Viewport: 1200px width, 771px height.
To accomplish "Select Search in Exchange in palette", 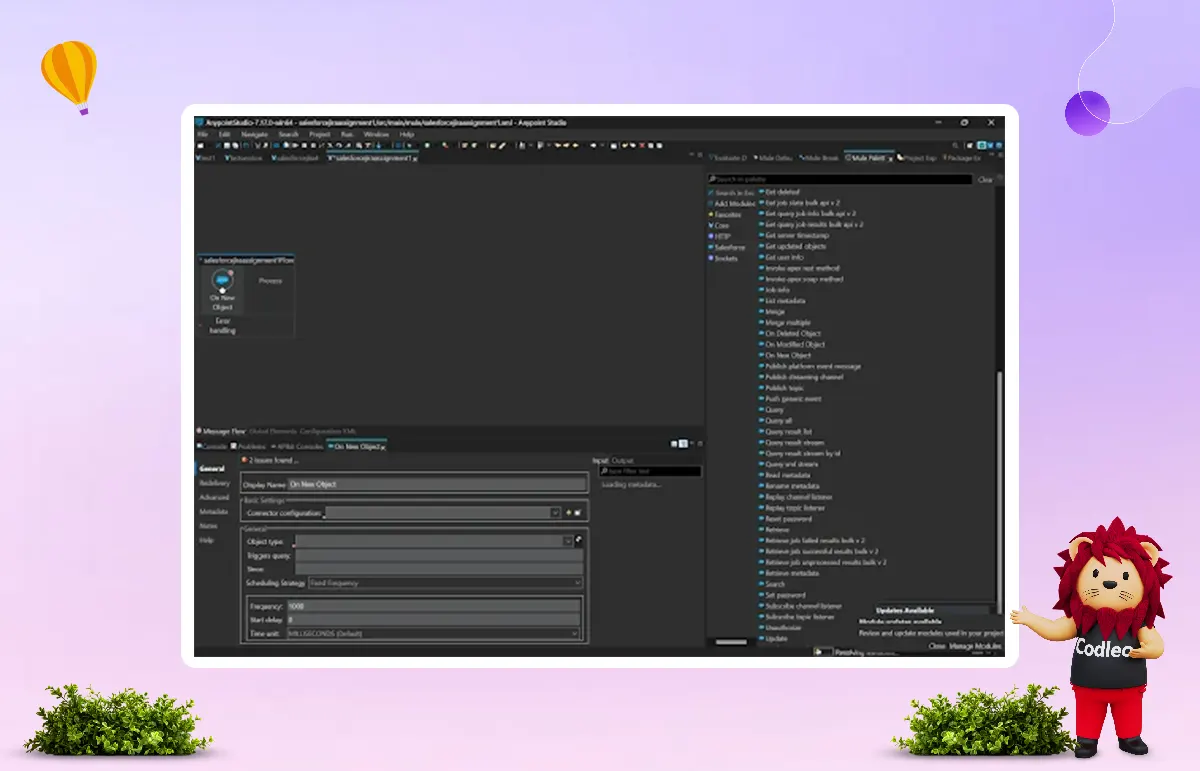I will point(731,193).
